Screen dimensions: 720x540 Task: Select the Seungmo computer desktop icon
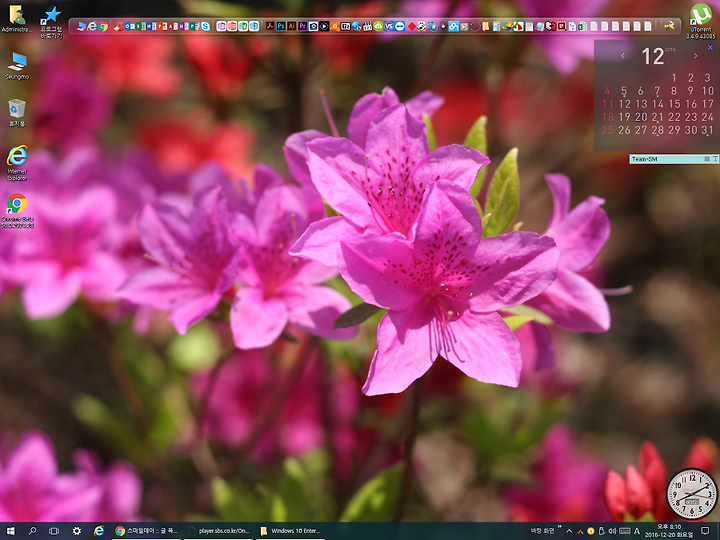coord(17,66)
